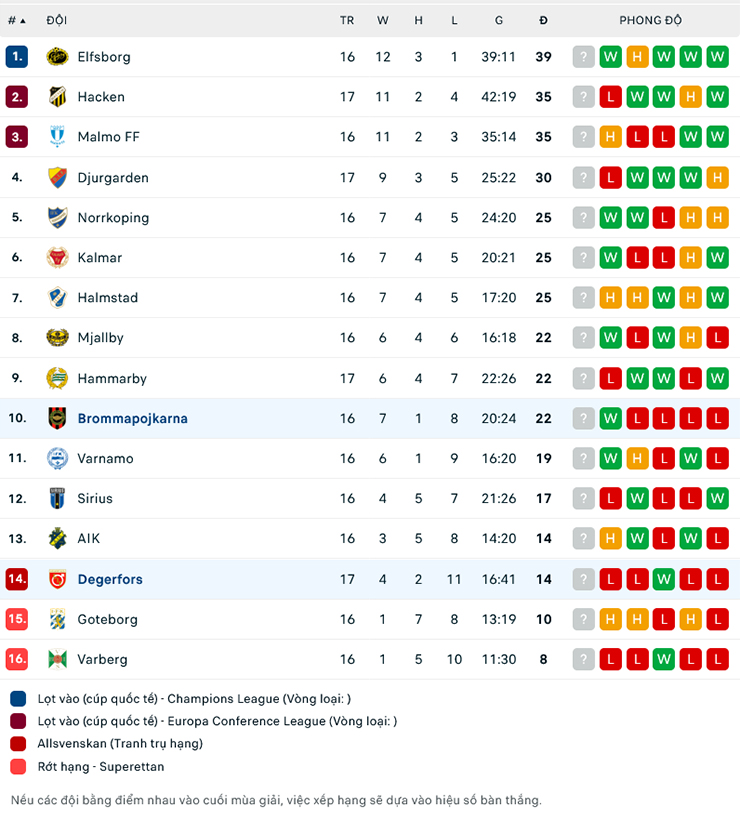Click the ? upcoming match badge for Hacken
The width and height of the screenshot is (740, 821).
point(583,97)
